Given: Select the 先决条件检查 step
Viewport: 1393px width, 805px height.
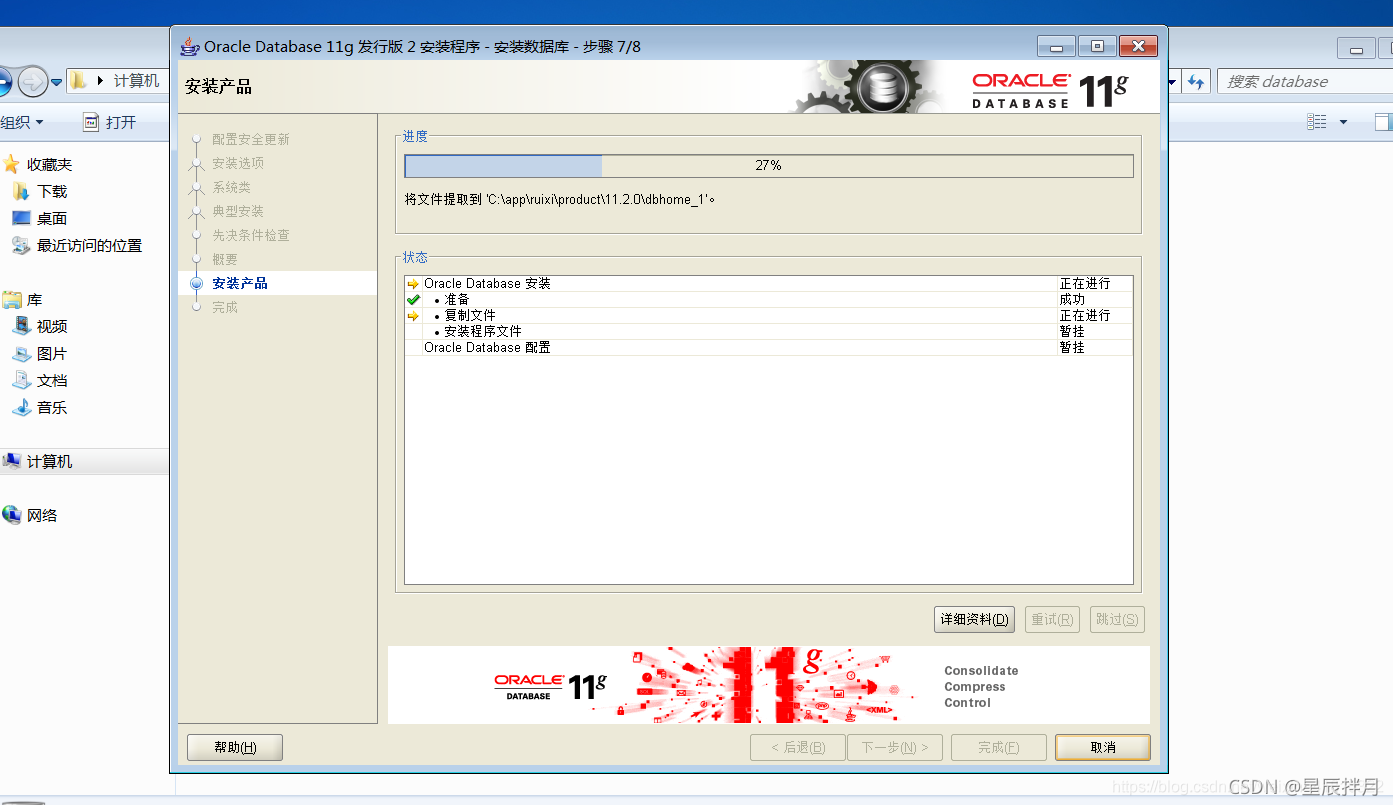Looking at the screenshot, I should (251, 235).
